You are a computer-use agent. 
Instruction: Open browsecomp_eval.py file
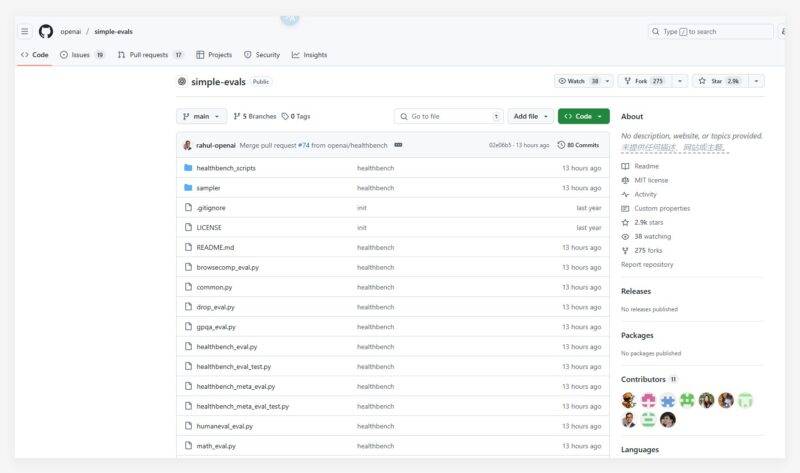[228, 267]
